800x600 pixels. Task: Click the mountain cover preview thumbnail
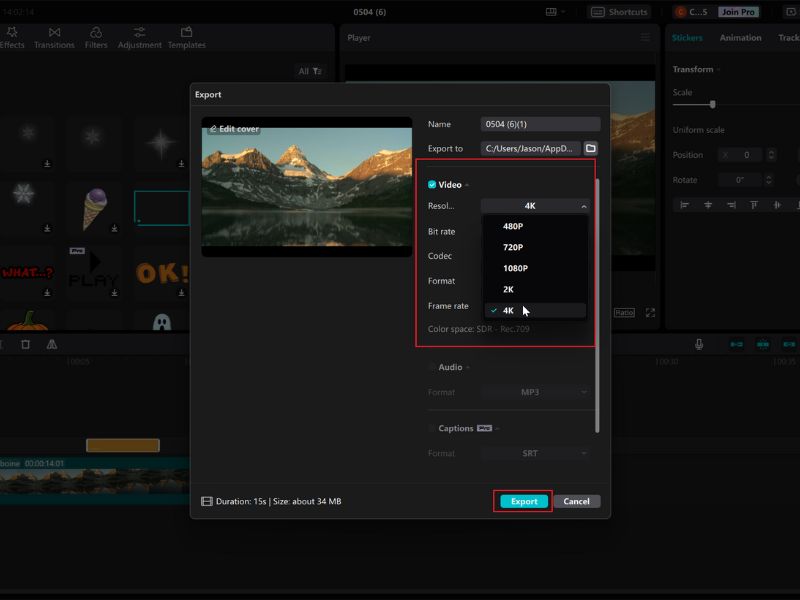click(307, 187)
